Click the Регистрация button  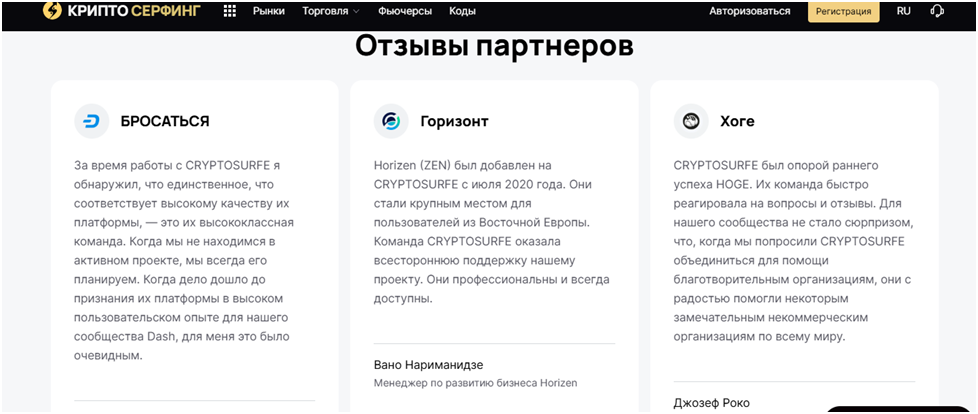coord(843,11)
